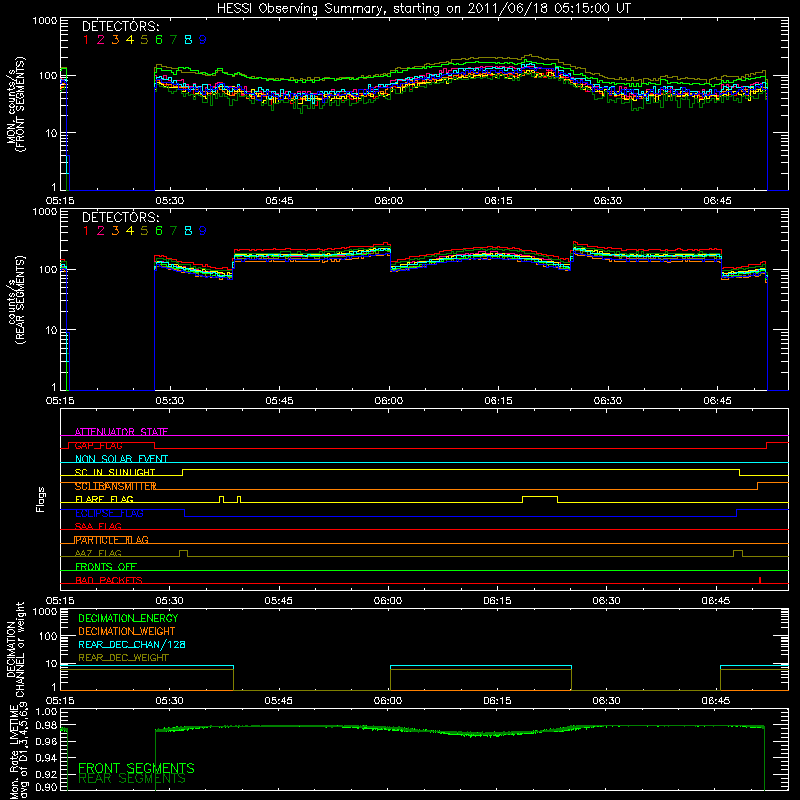This screenshot has width=800, height=800.
Task: Click the REAR SEGMENTS livetime legend label
Action: click(132, 779)
